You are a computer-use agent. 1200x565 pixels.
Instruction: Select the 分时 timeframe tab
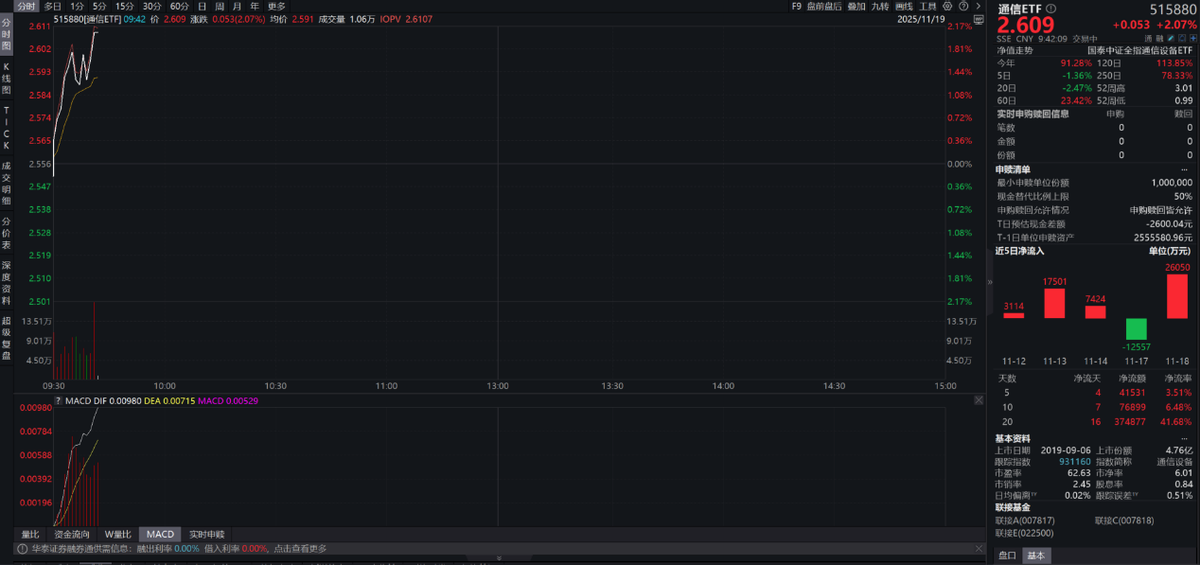coord(27,6)
